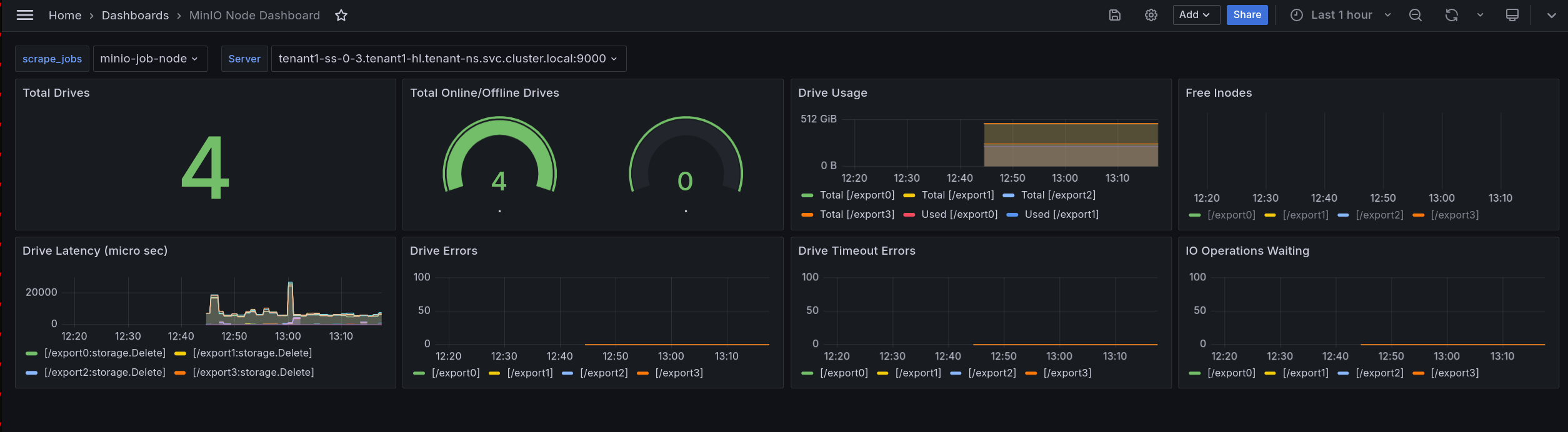
Task: Open the Server variable dropdown
Action: click(x=448, y=59)
